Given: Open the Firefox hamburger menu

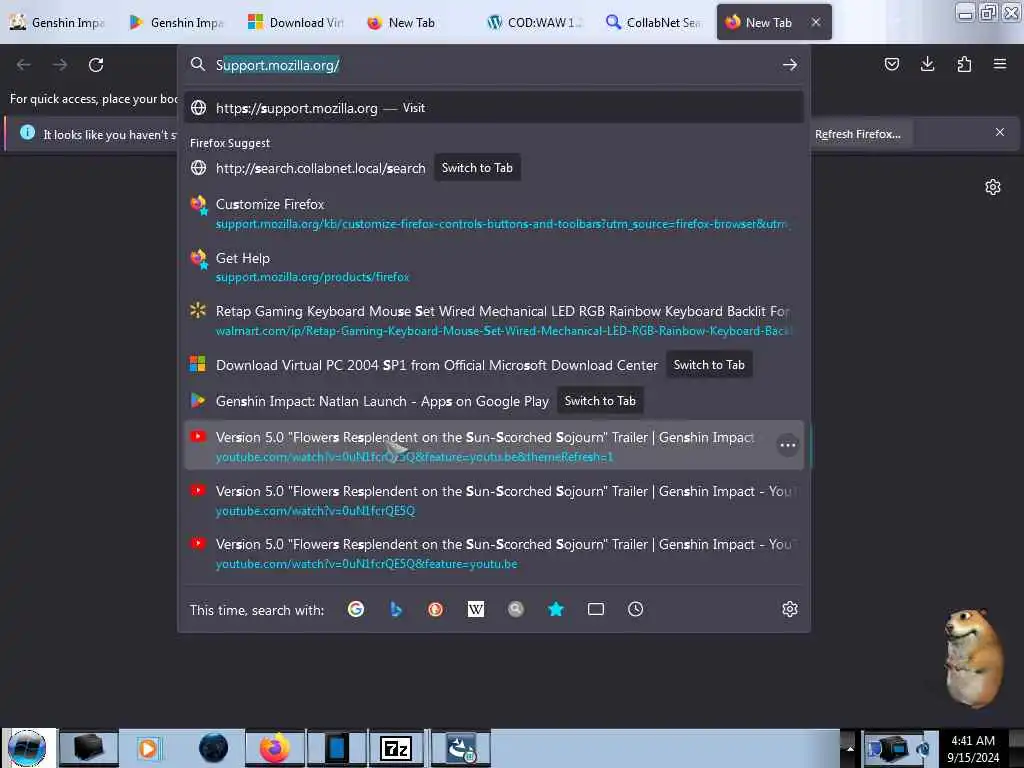Looking at the screenshot, I should [x=1000, y=64].
